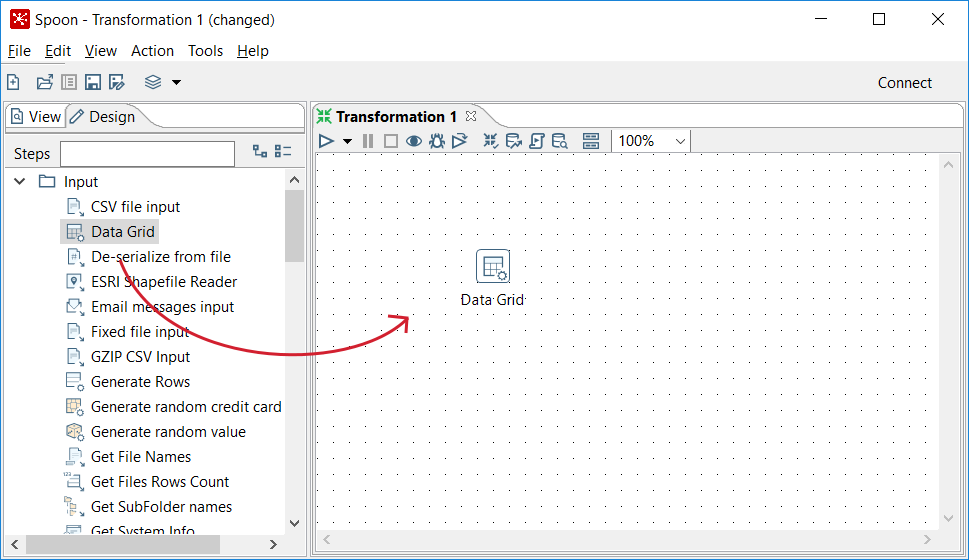Image resolution: width=969 pixels, height=560 pixels.
Task: Select Generate random credit card step
Action: [x=186, y=407]
